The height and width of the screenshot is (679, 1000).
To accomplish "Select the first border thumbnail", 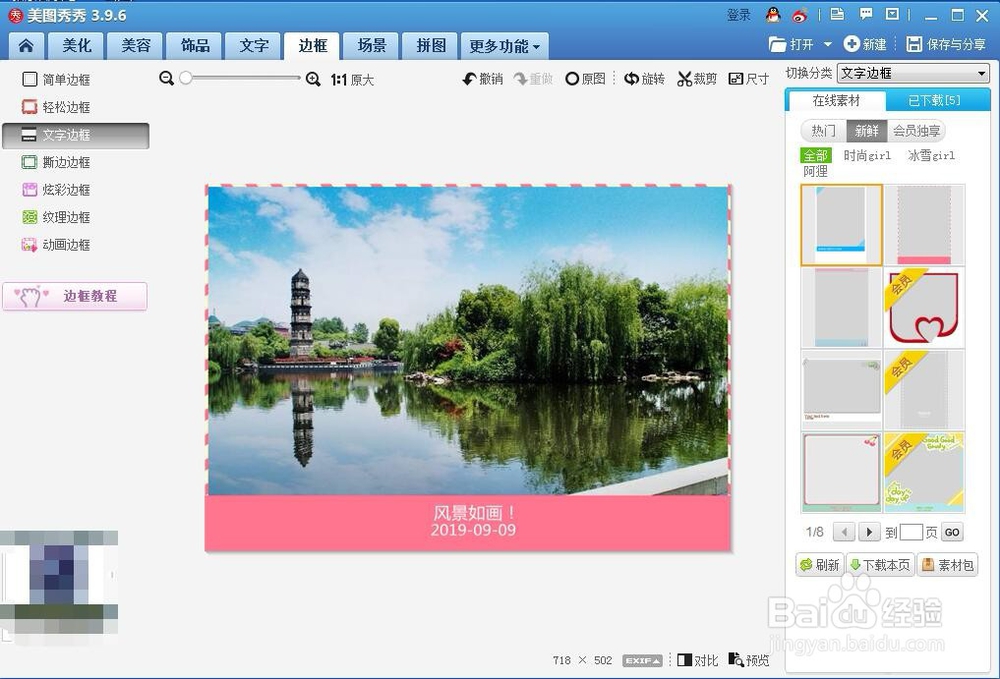I will (x=840, y=224).
